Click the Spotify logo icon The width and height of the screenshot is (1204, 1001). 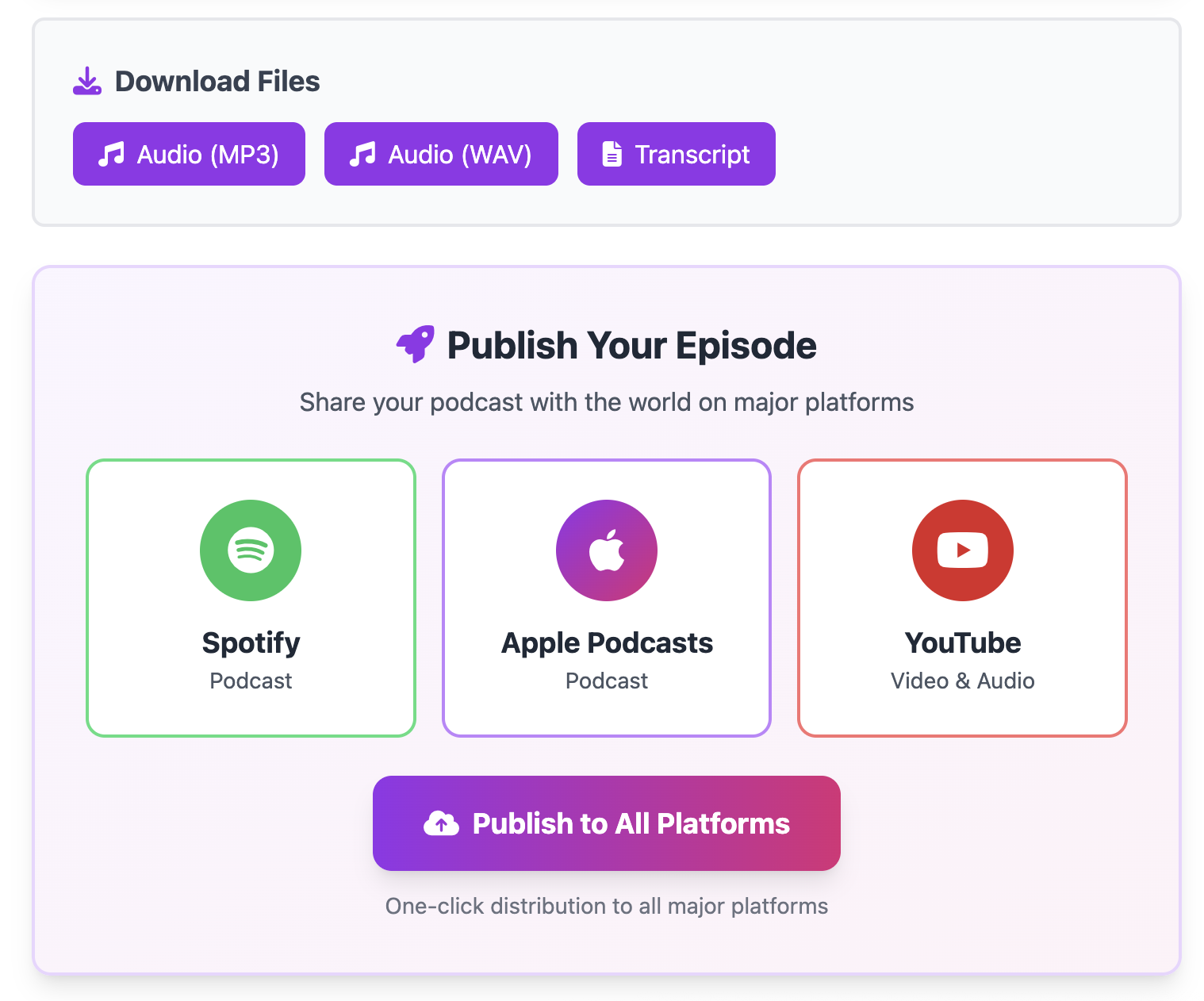[x=251, y=550]
